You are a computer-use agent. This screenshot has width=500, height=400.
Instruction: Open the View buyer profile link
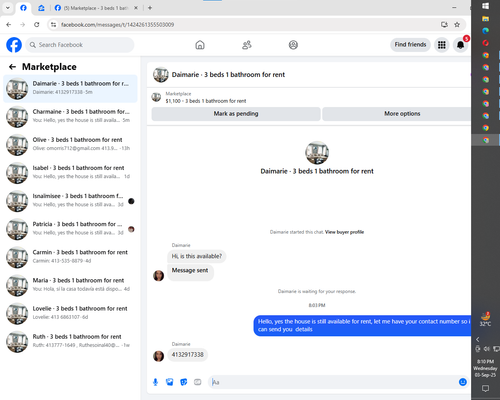point(344,232)
